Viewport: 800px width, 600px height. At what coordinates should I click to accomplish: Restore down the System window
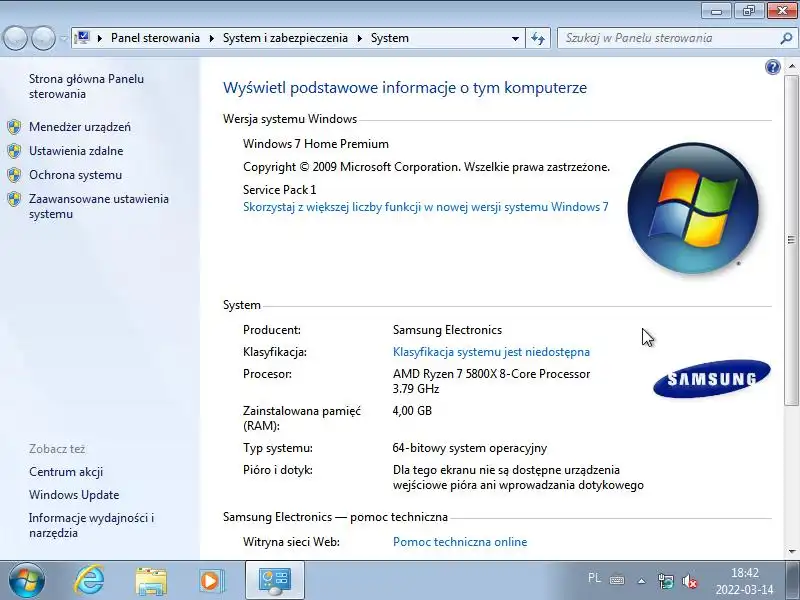(749, 11)
